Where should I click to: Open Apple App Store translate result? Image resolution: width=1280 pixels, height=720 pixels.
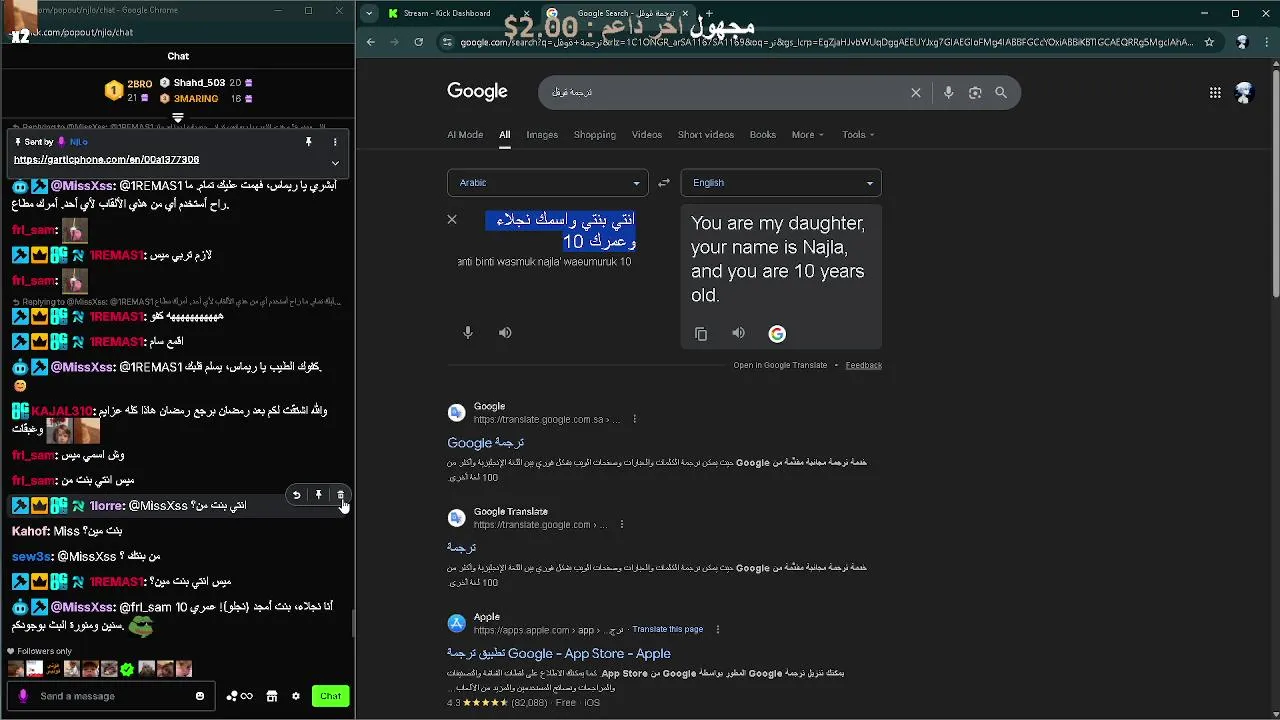pyautogui.click(x=559, y=653)
